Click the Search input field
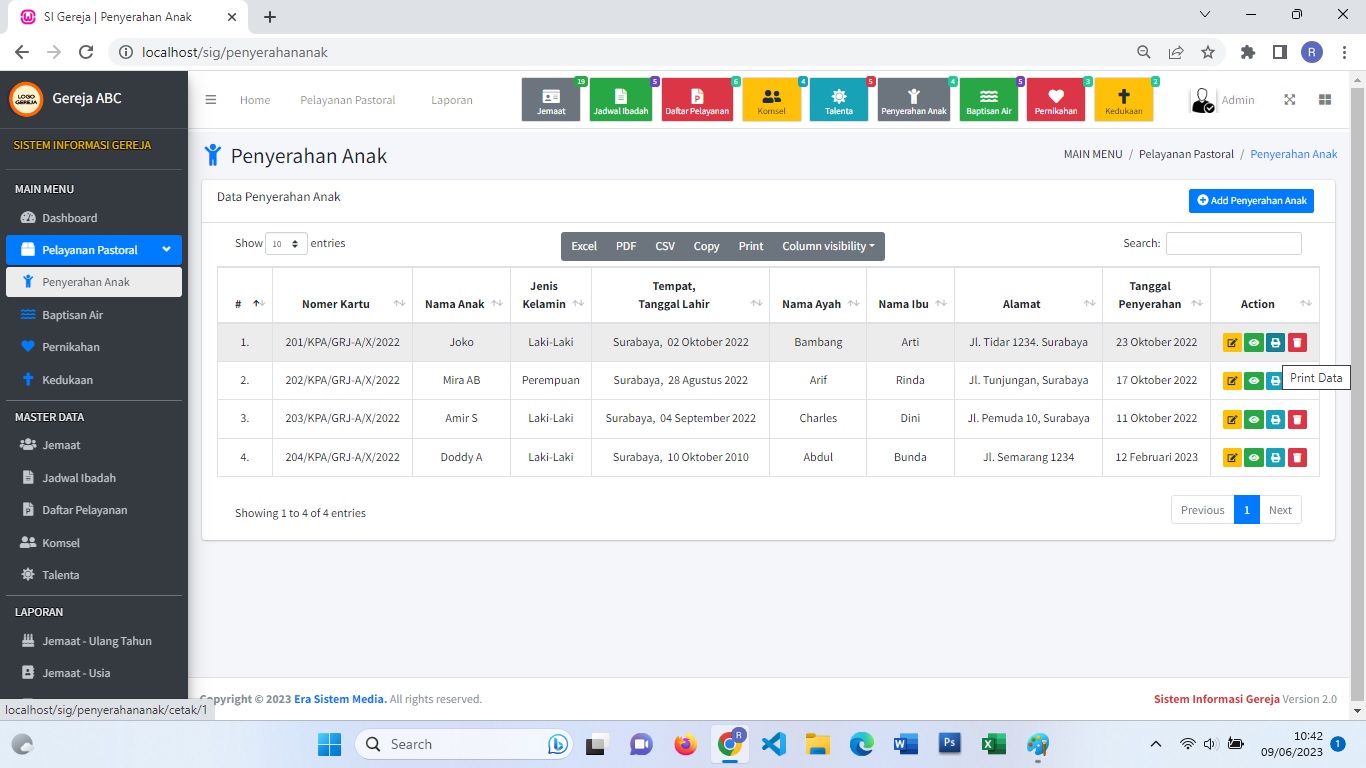Screen dimensions: 1366x768 [x=1233, y=243]
